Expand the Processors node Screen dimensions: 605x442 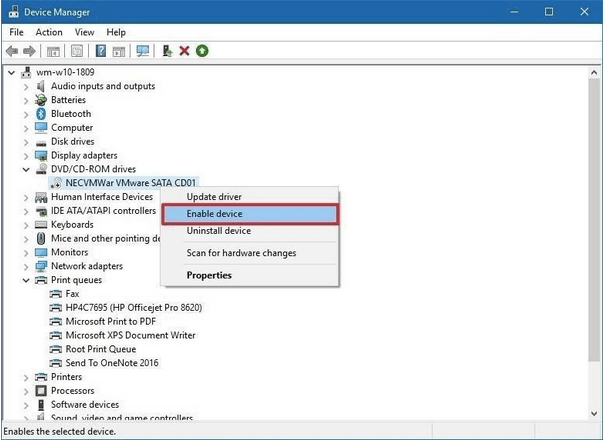(26, 391)
